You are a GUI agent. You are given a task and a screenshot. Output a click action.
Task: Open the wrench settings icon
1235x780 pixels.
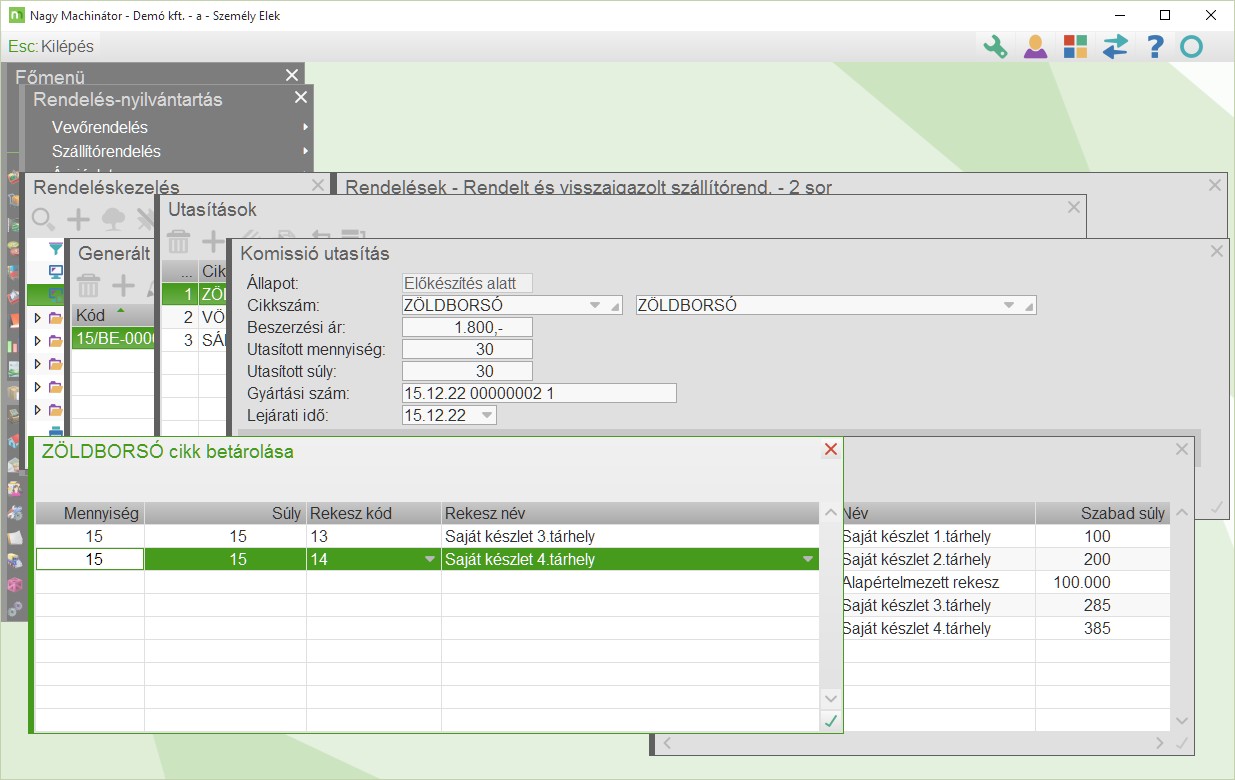[x=995, y=47]
